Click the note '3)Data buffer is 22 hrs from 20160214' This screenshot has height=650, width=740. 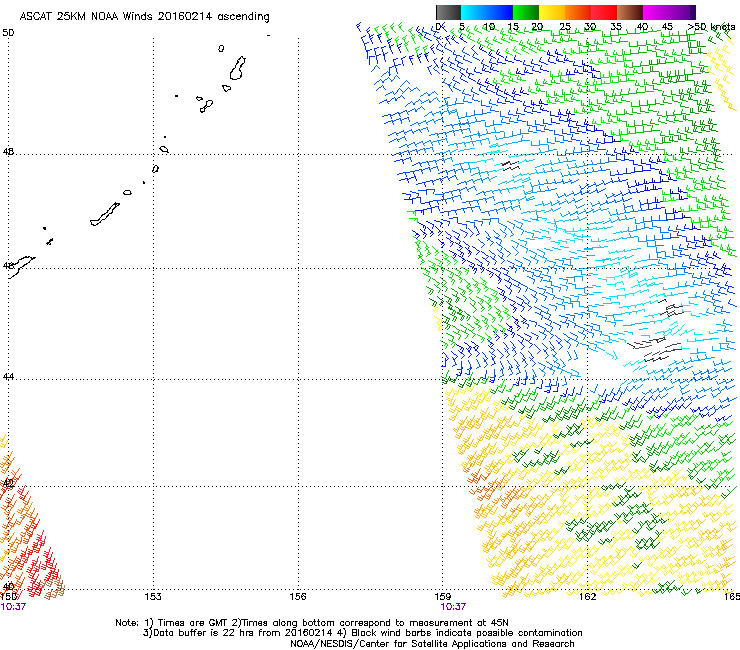click(x=236, y=633)
